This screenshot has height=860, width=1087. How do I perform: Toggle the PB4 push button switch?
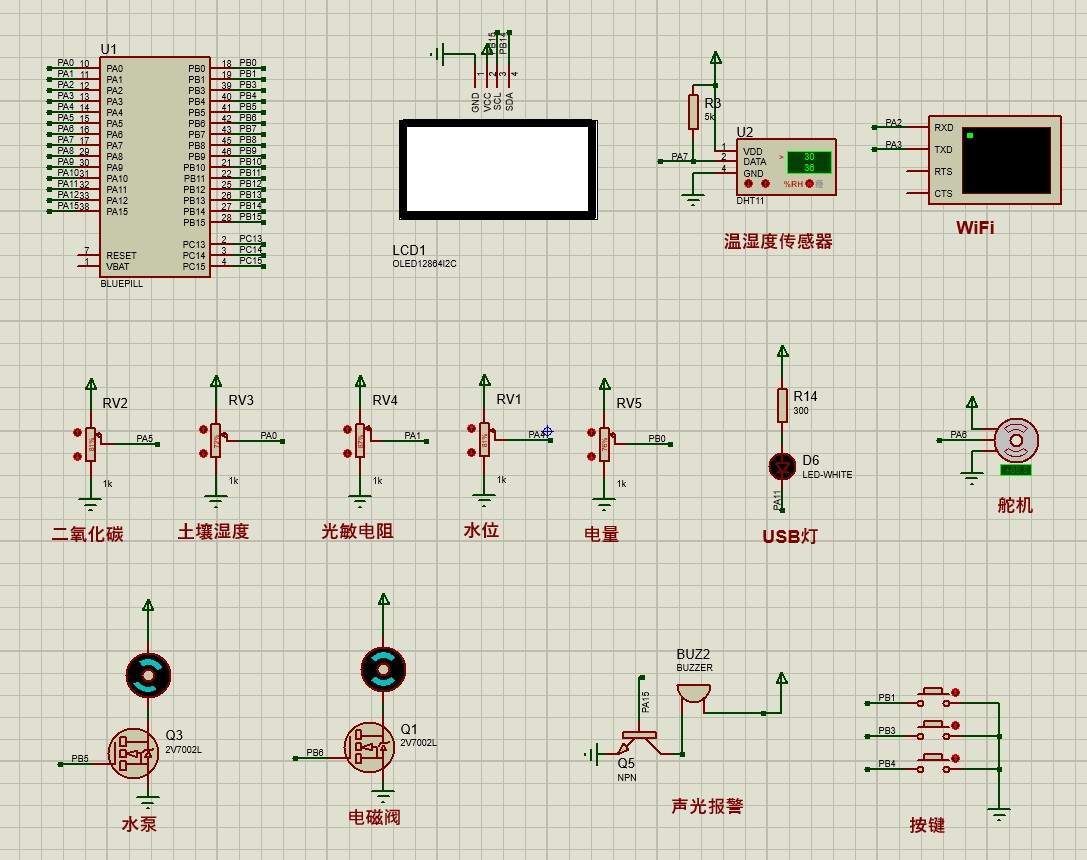pyautogui.click(x=934, y=763)
